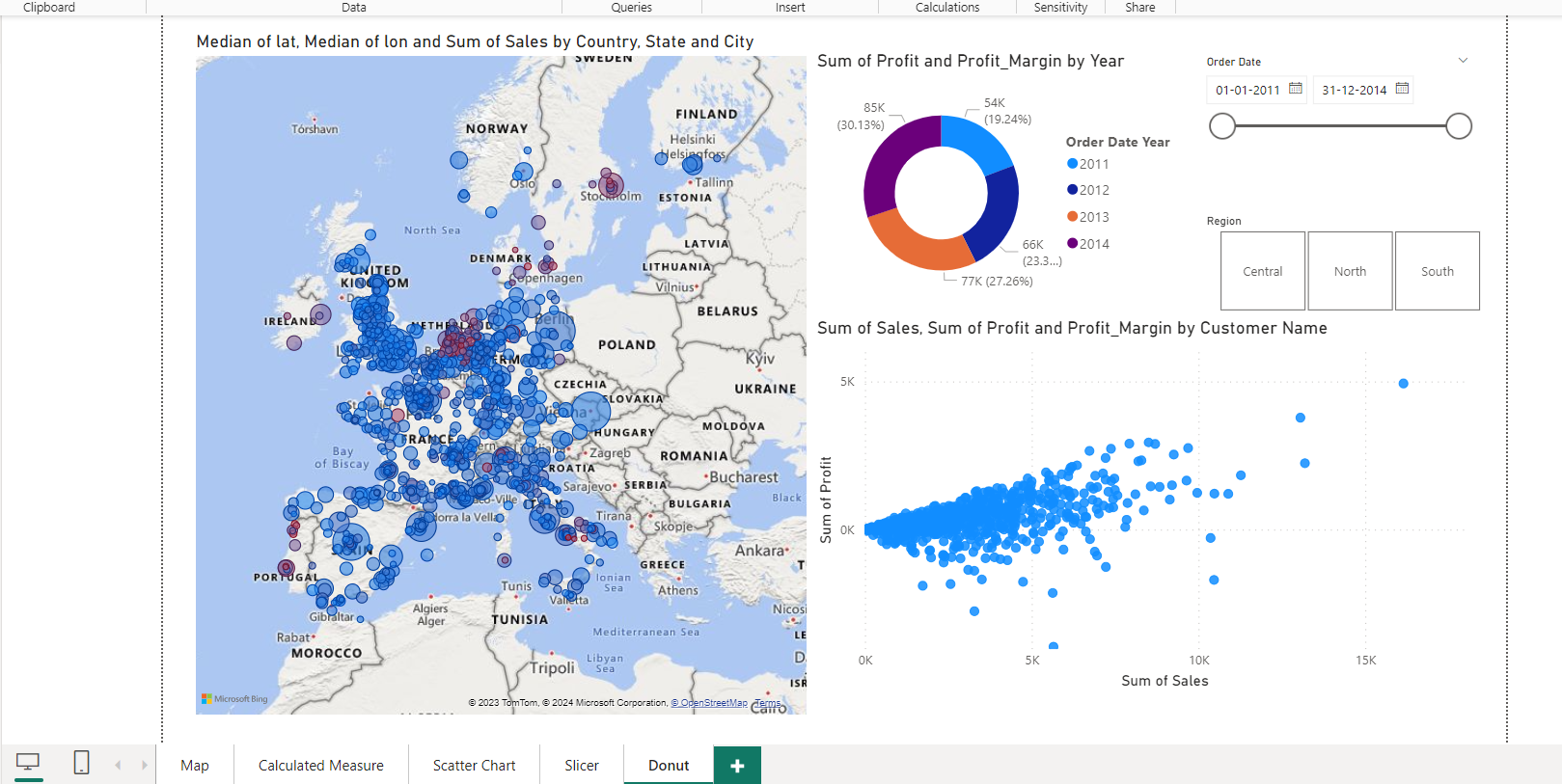Click the Calculations ribbon group label
This screenshot has width=1562, height=784.
tap(947, 7)
